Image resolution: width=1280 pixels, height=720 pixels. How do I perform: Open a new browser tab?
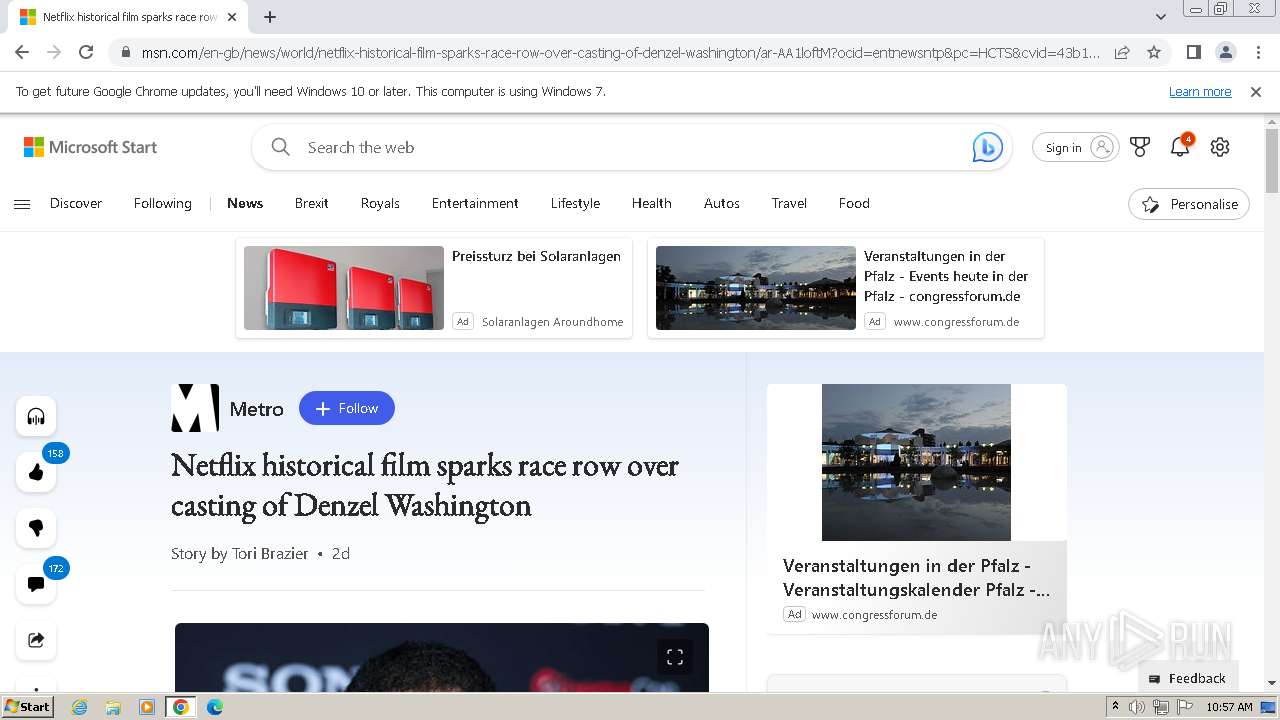270,17
